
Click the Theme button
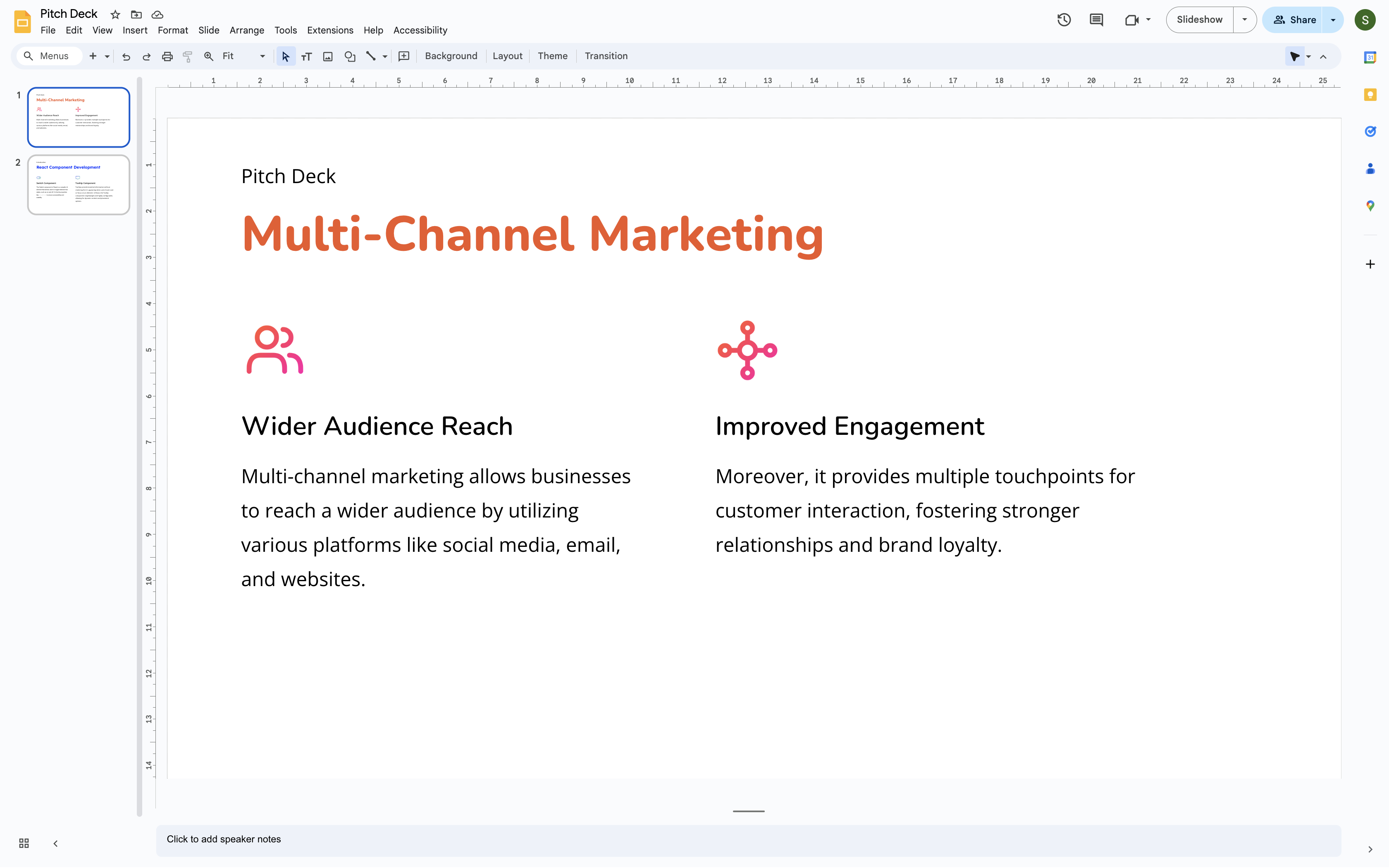(553, 56)
